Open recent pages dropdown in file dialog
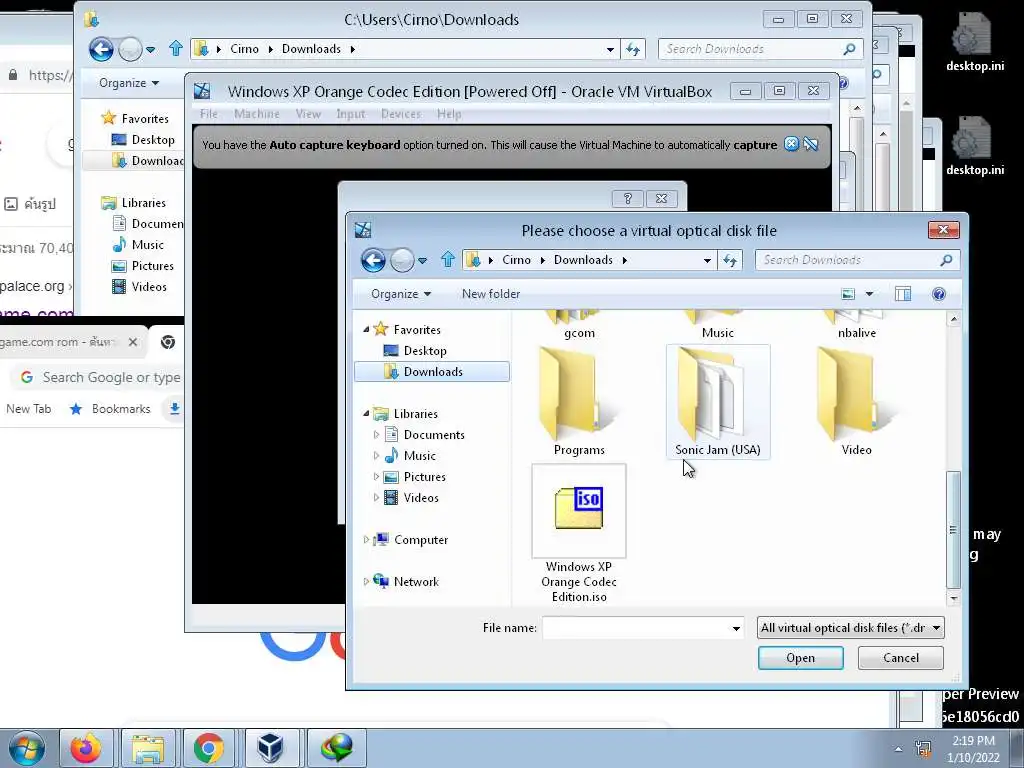 tap(423, 261)
